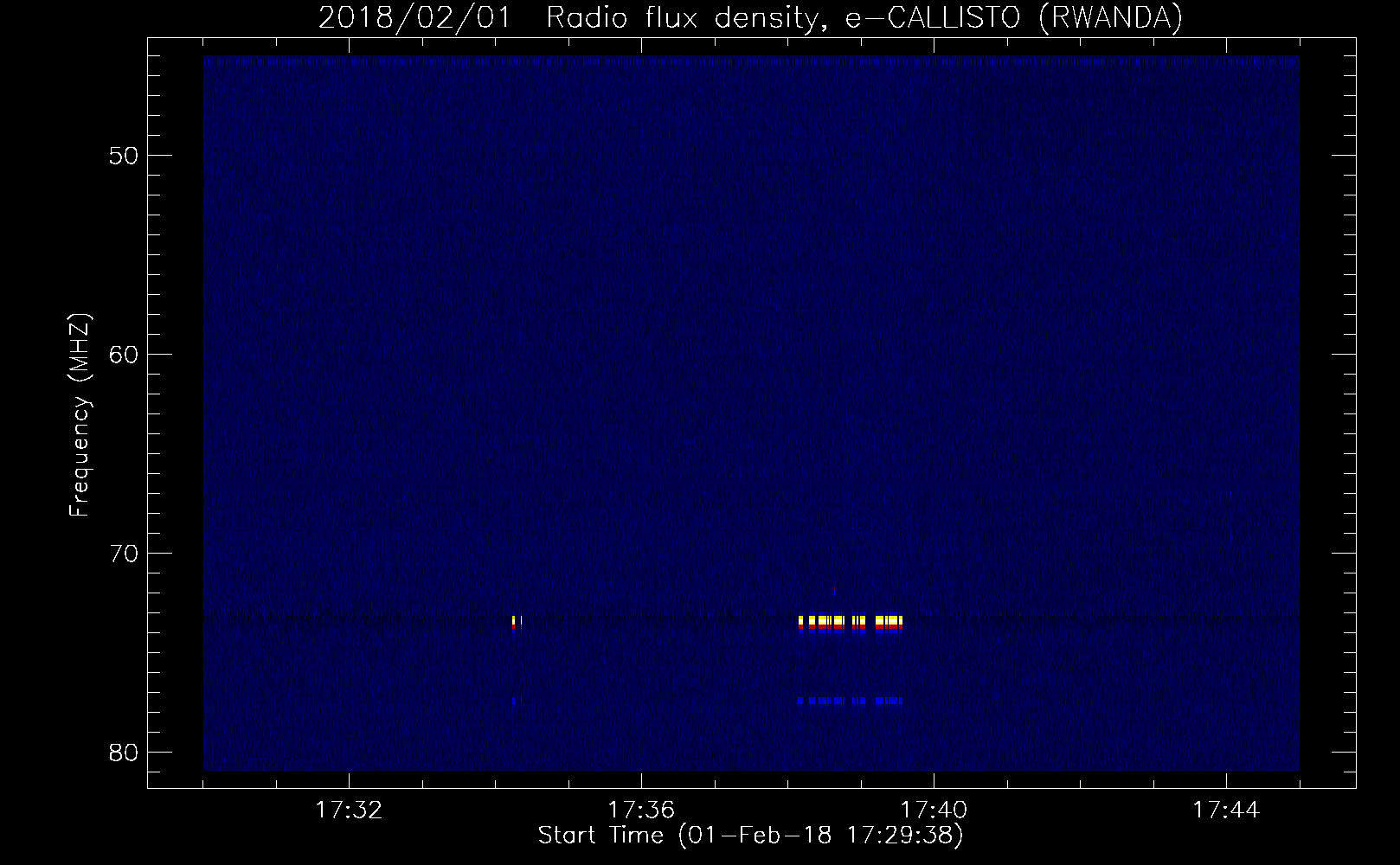Screen dimensions: 1400x865
Task: Click the 17:44 time tick label
Action: click(x=1227, y=811)
